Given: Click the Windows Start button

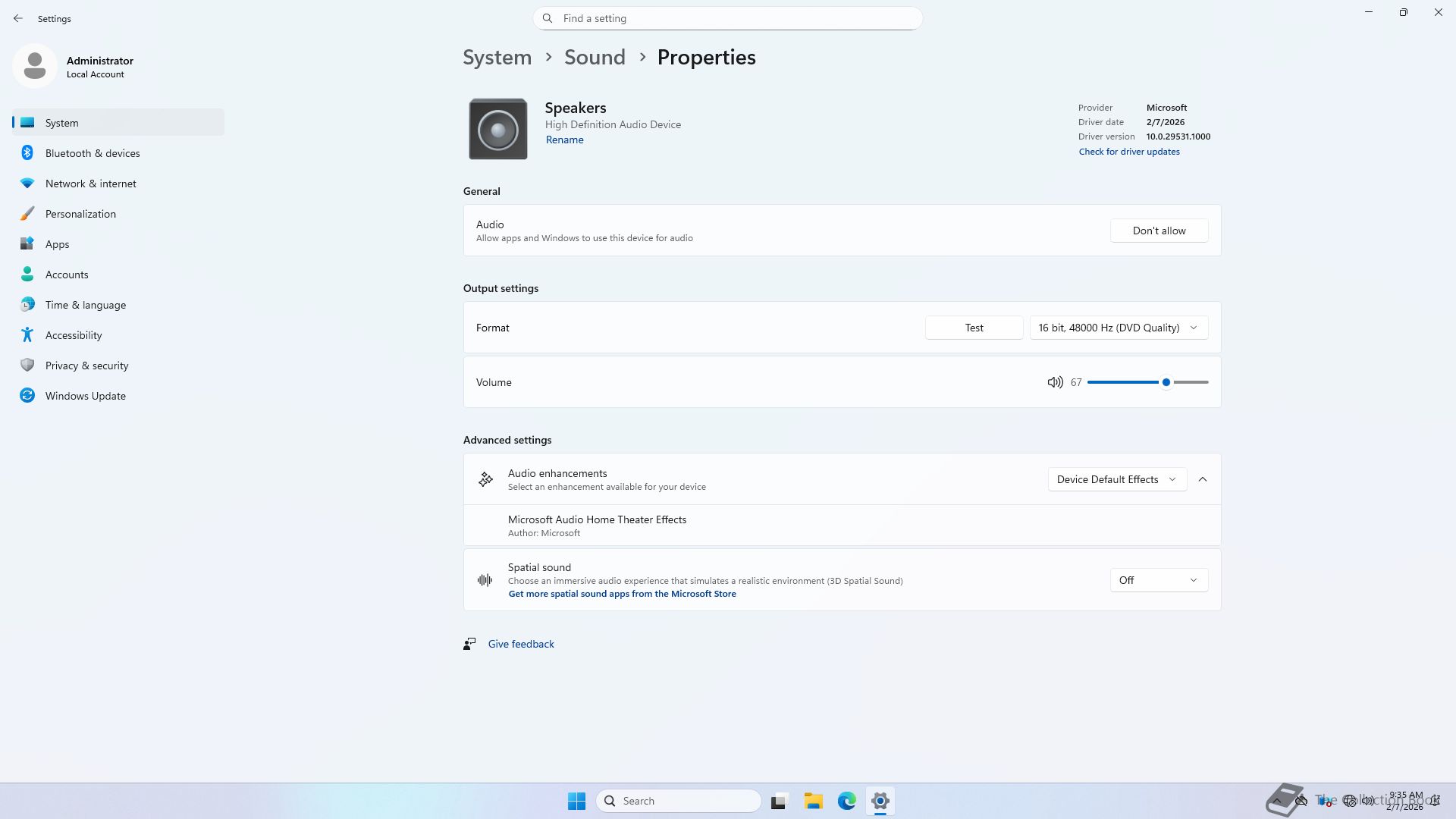Looking at the screenshot, I should coord(576,801).
